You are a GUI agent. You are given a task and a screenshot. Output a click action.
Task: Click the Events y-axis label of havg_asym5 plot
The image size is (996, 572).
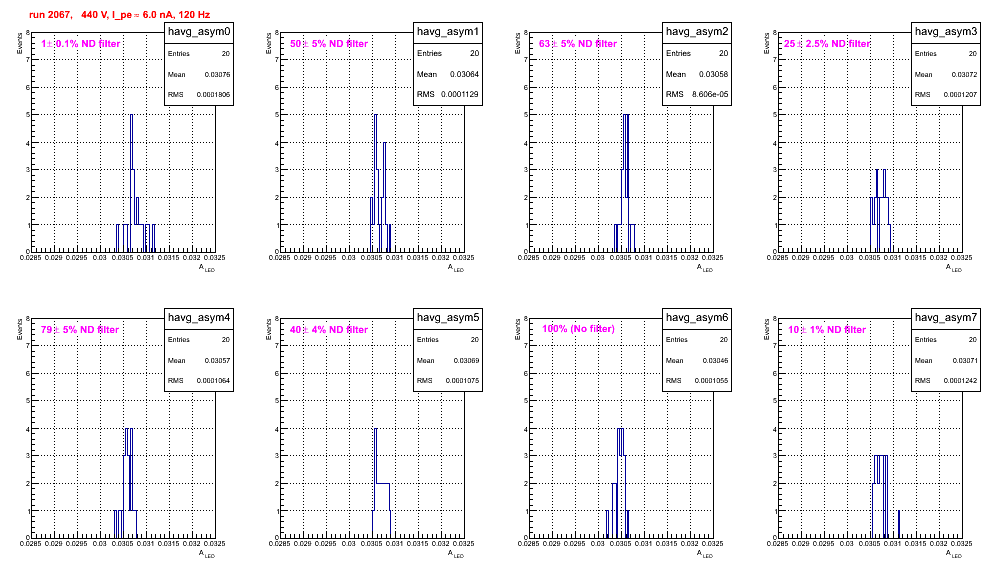pyautogui.click(x=269, y=329)
